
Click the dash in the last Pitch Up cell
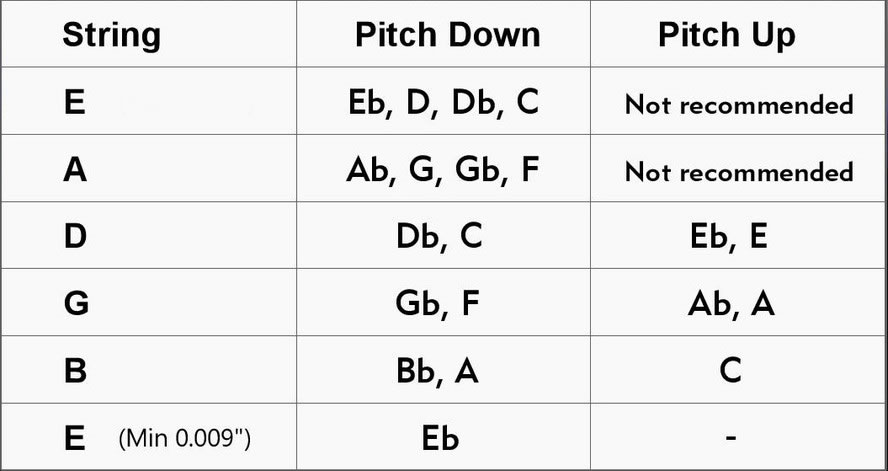(x=731, y=437)
